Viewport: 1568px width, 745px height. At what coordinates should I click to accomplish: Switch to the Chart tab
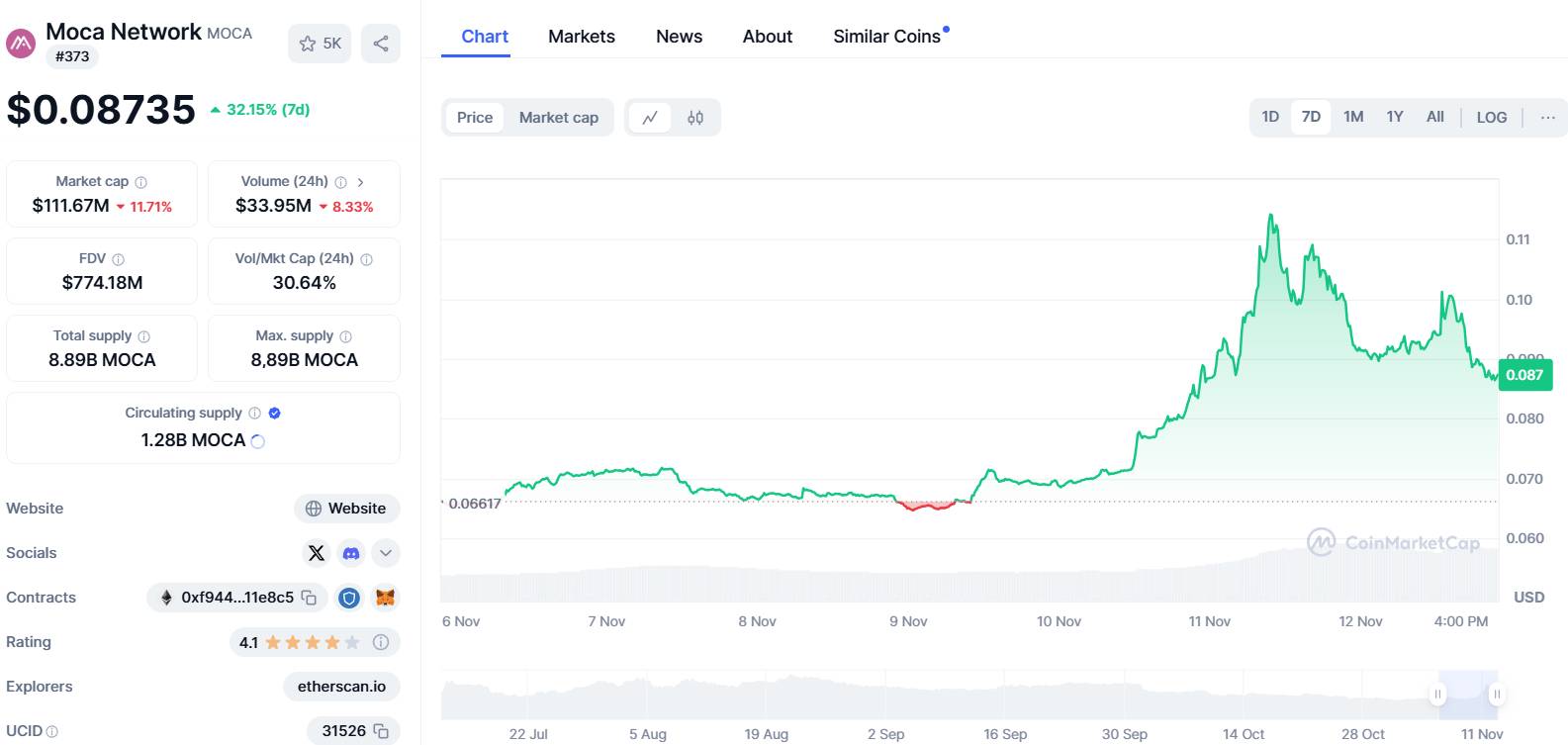[x=485, y=37]
